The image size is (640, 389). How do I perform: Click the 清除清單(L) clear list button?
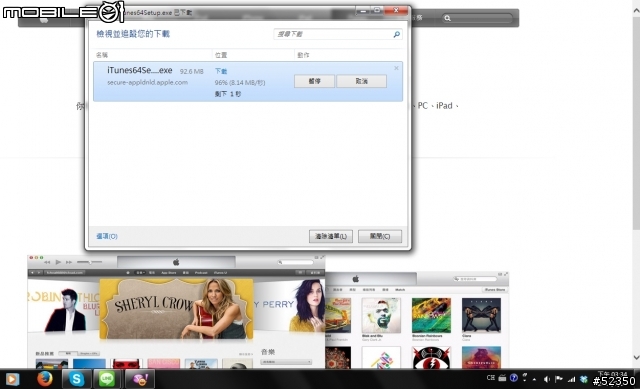point(331,236)
